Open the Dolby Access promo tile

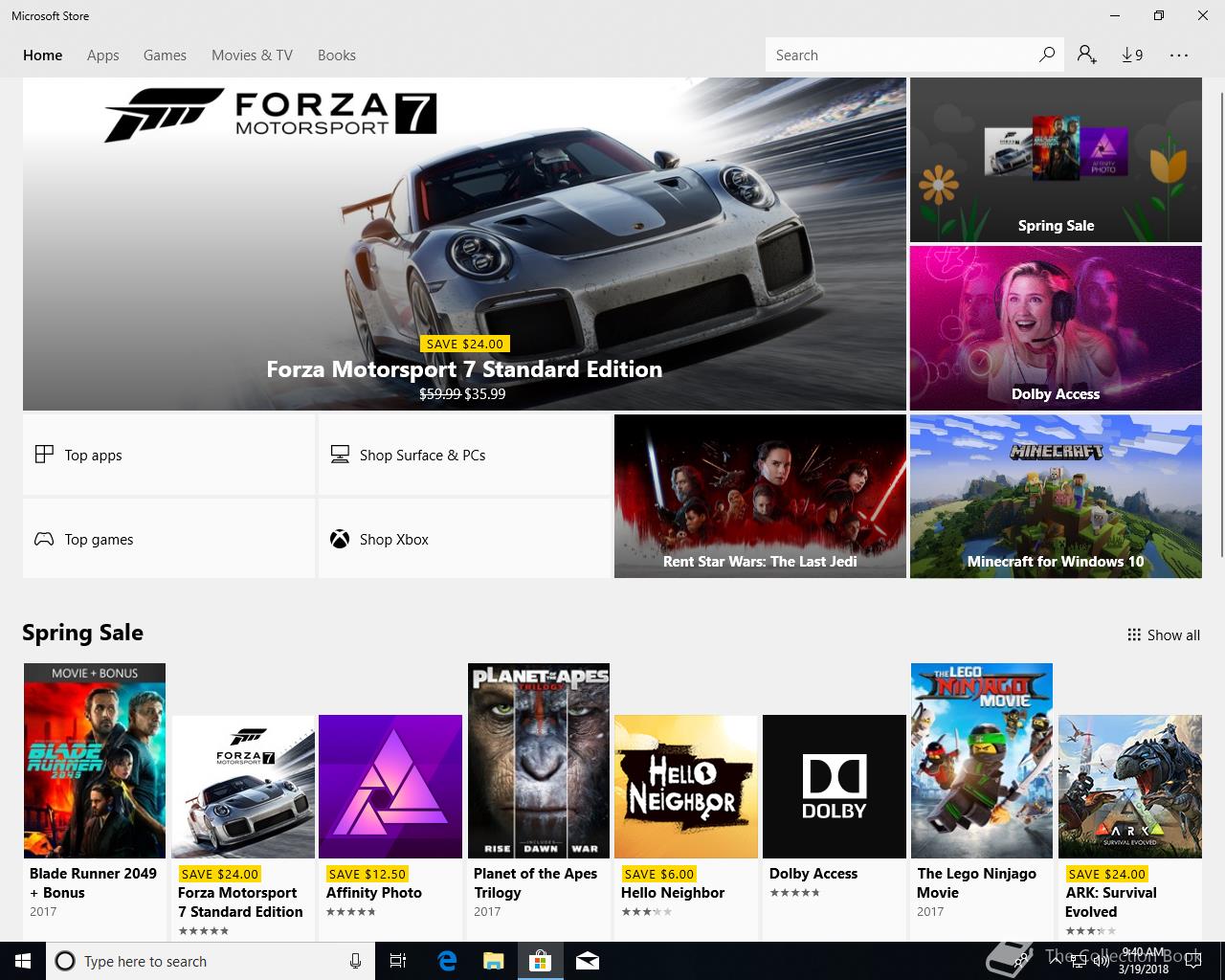click(x=1056, y=327)
